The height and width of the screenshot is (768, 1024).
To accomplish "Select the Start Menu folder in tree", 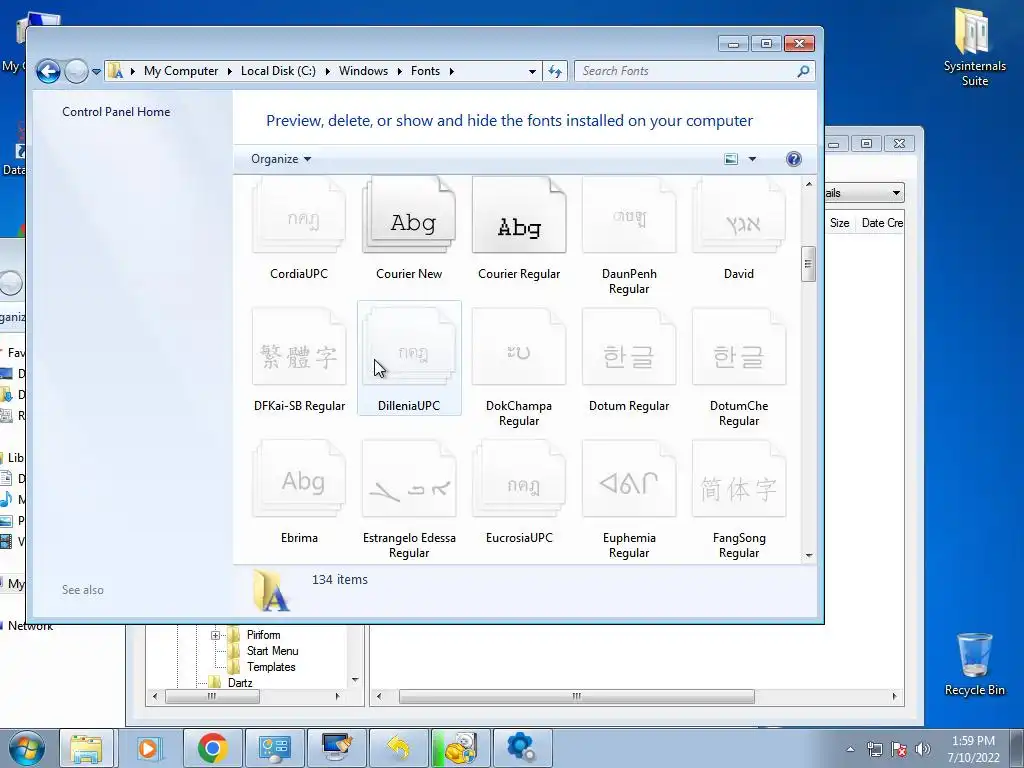I will pos(272,650).
